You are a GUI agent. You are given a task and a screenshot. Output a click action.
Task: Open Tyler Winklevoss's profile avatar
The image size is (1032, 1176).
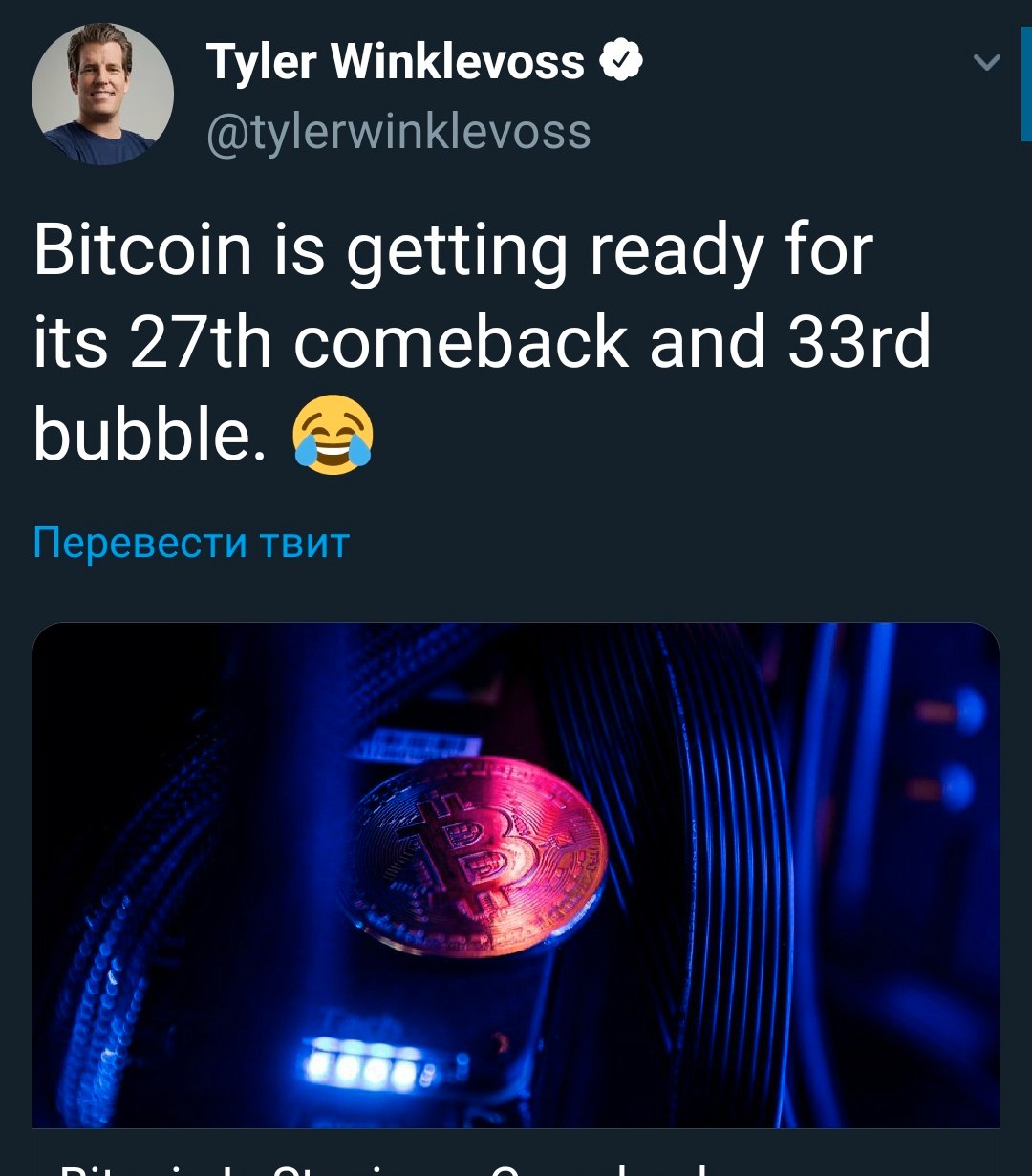click(102, 95)
